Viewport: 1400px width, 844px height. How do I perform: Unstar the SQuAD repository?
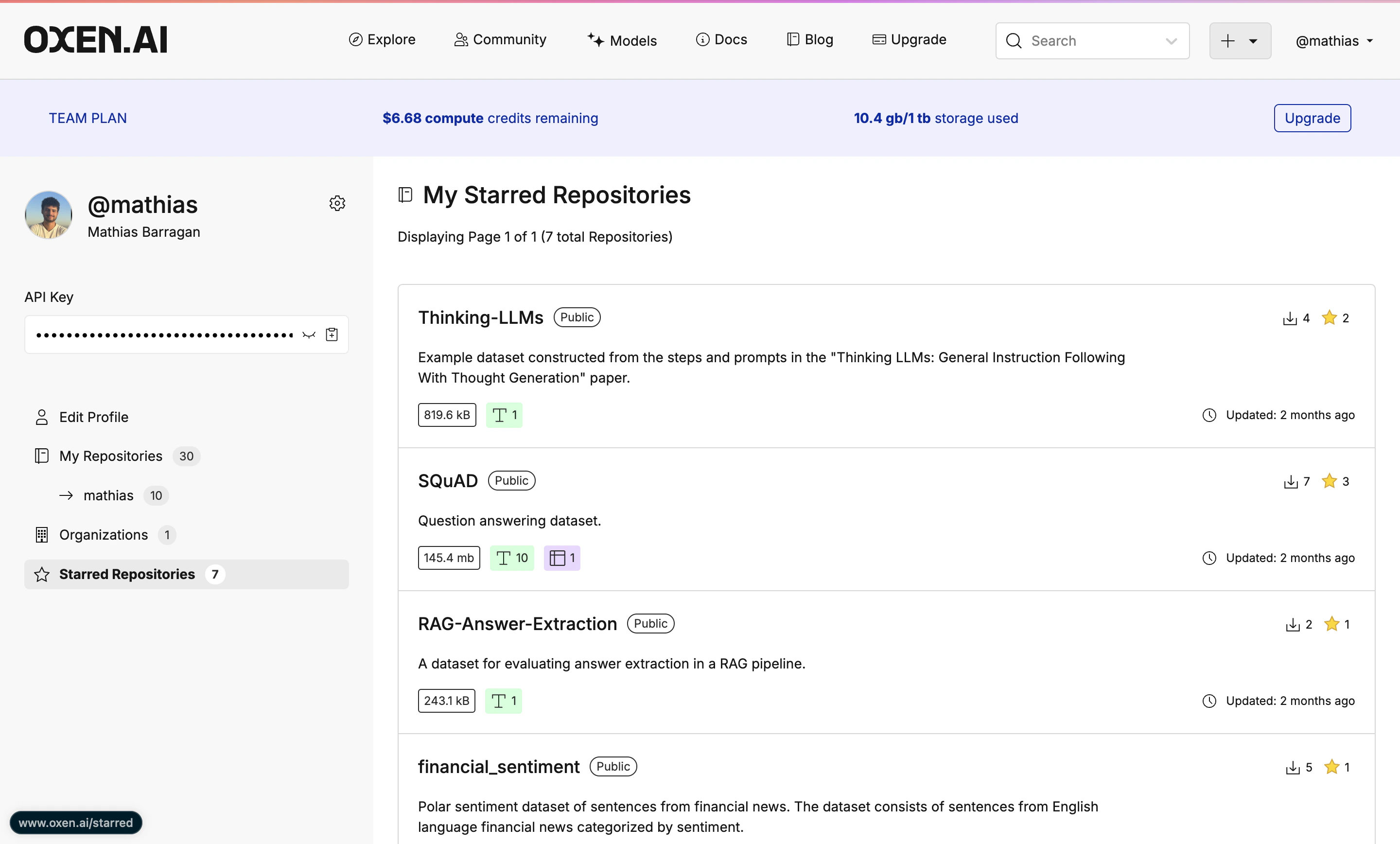click(1329, 481)
